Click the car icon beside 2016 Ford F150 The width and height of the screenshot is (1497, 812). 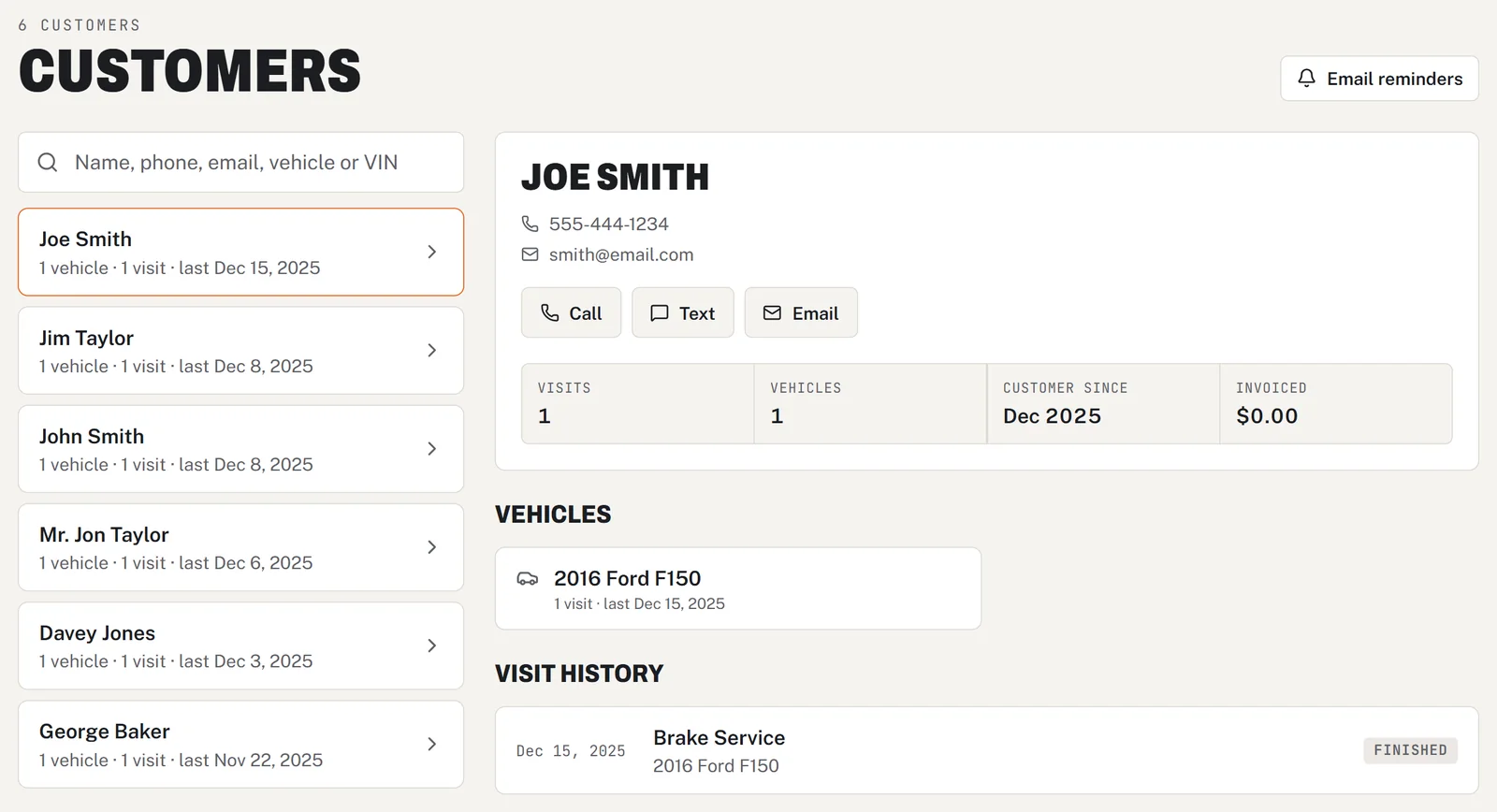coord(528,578)
